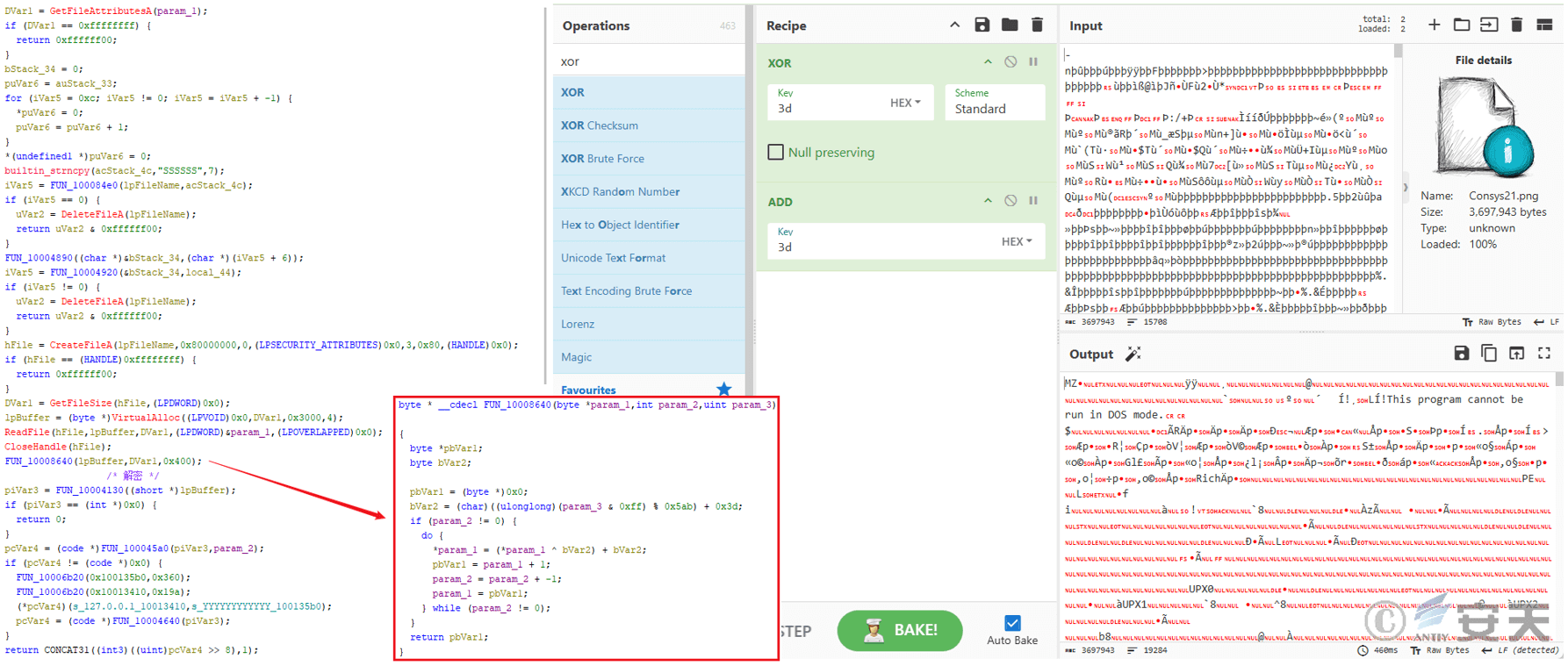Image resolution: width=1568 pixels, height=666 pixels.
Task: Collapse the Recipe panel with the chevron
Action: [x=954, y=25]
